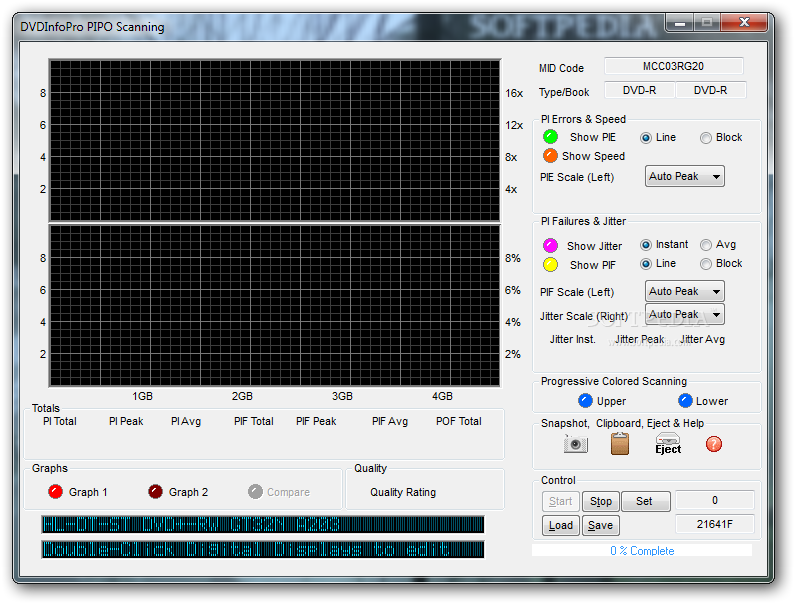Viewport: 795px width, 604px height.
Task: Click the field showing 21641F
Action: coord(714,524)
